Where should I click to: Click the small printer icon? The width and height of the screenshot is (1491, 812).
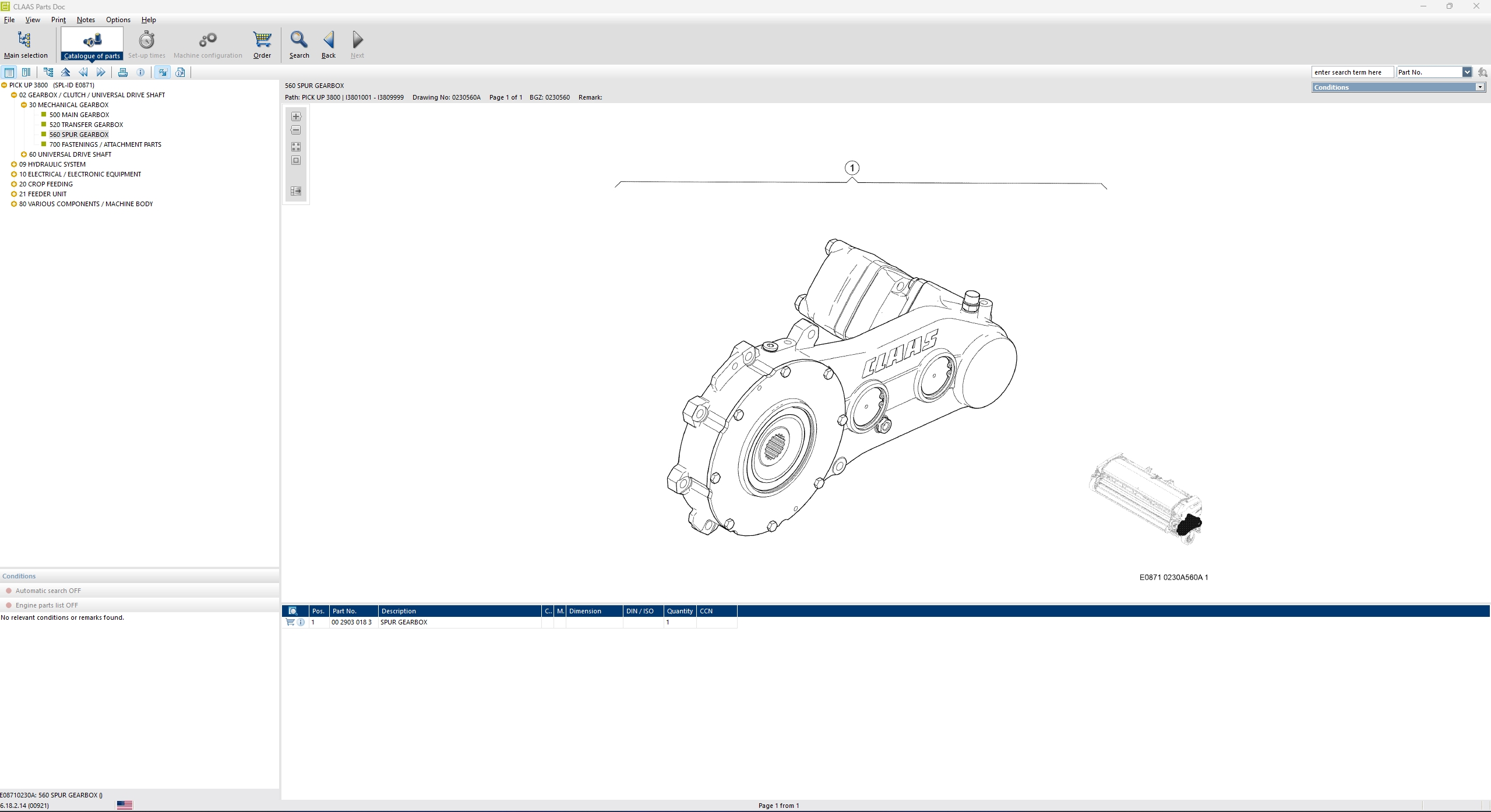click(x=123, y=72)
